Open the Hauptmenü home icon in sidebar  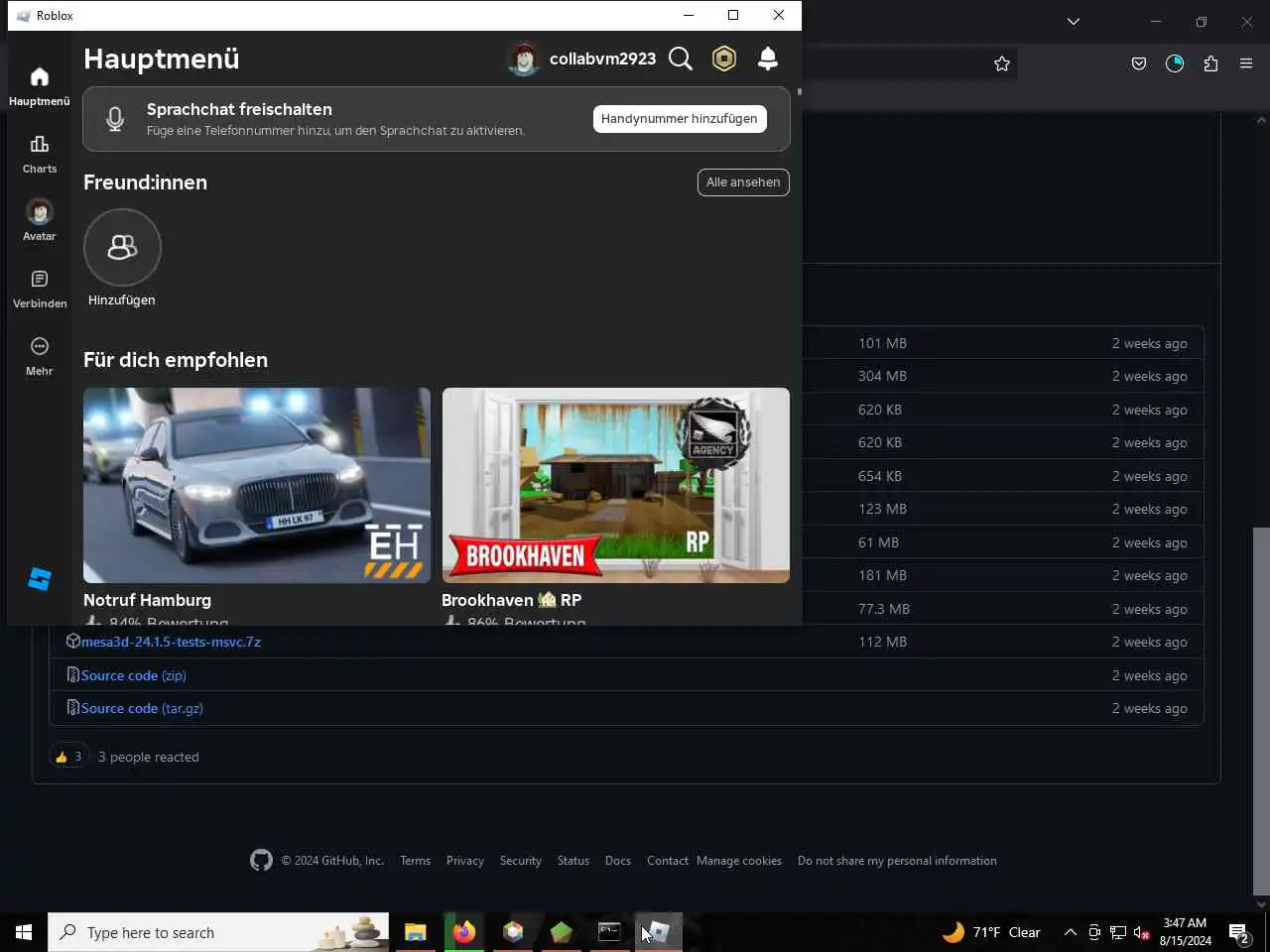pyautogui.click(x=40, y=77)
